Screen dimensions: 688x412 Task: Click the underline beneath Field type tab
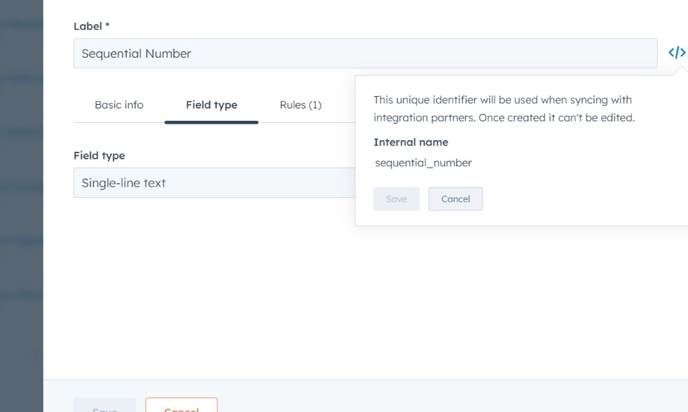click(211, 122)
